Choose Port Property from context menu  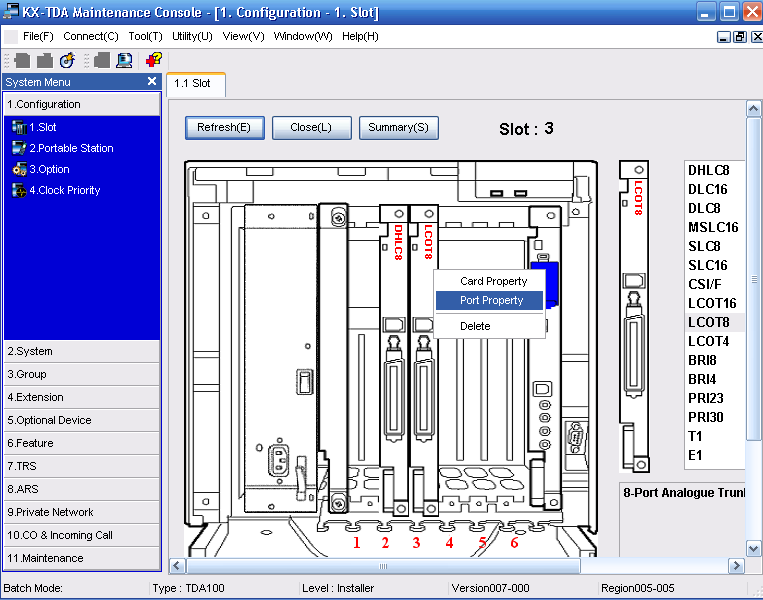pos(490,300)
